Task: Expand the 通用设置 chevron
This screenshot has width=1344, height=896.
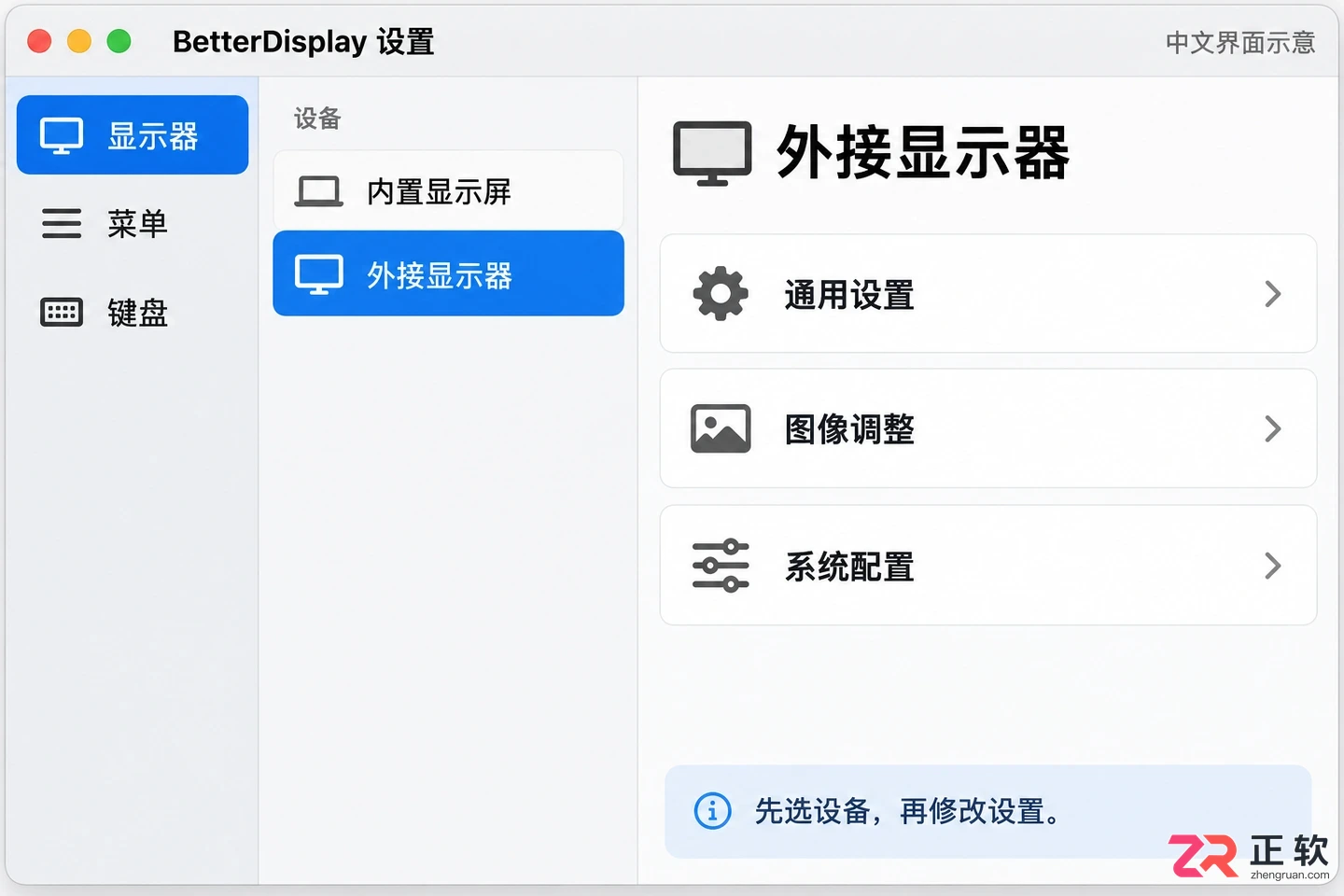Action: (x=1273, y=294)
